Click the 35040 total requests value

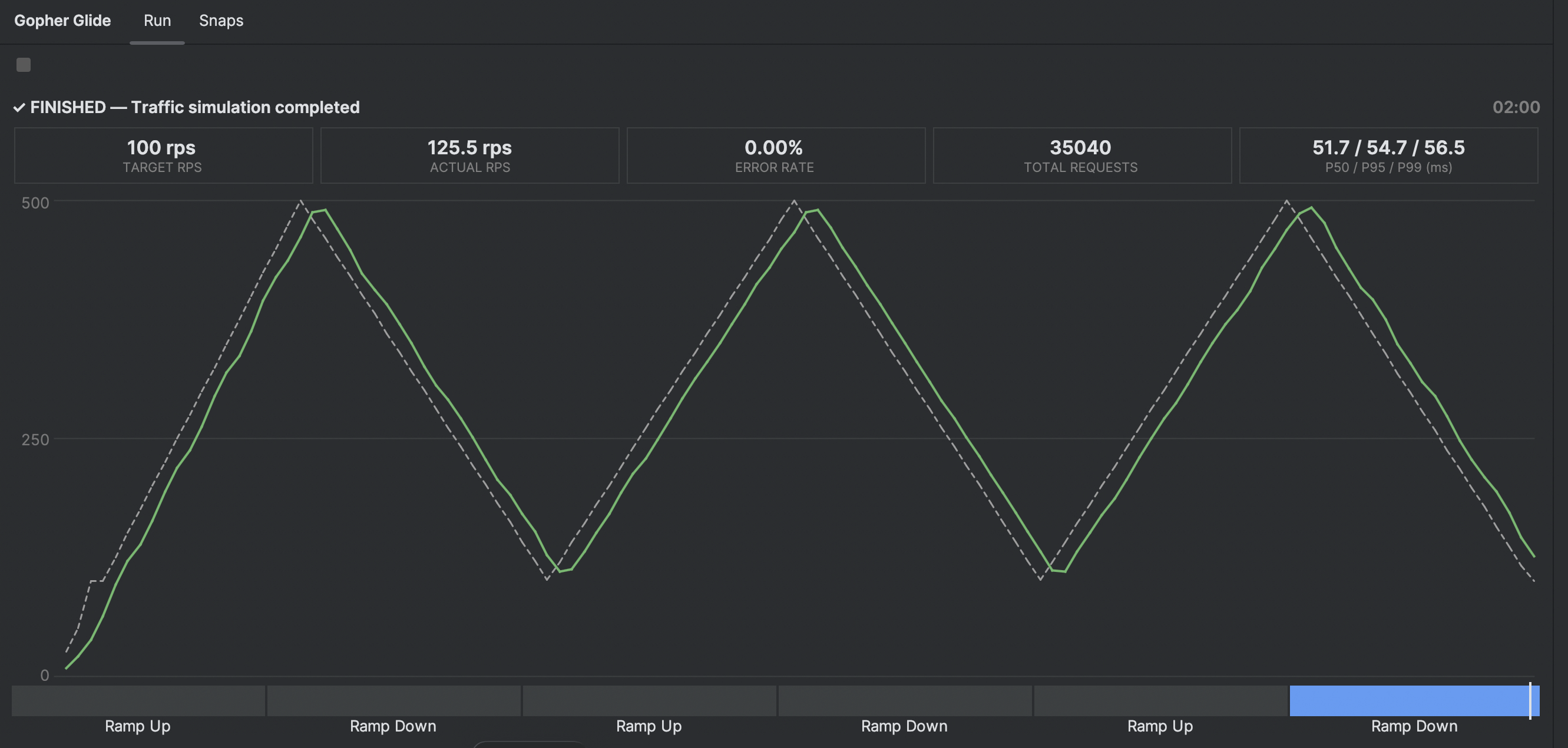pos(1080,147)
